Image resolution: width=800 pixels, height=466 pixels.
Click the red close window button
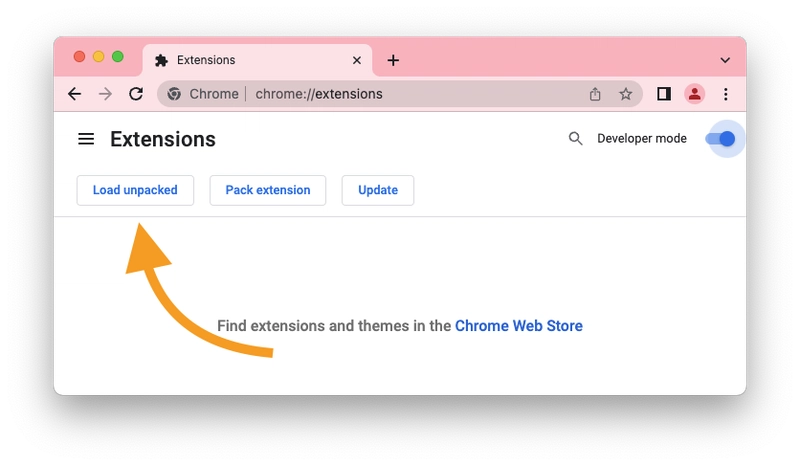(79, 57)
